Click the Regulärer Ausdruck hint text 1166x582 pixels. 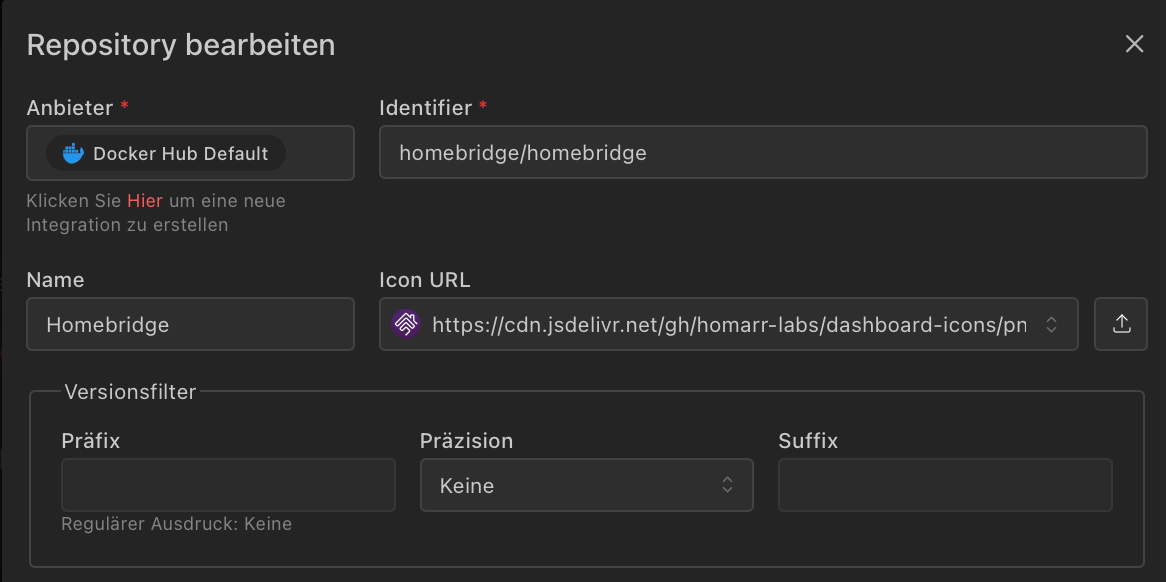[176, 524]
